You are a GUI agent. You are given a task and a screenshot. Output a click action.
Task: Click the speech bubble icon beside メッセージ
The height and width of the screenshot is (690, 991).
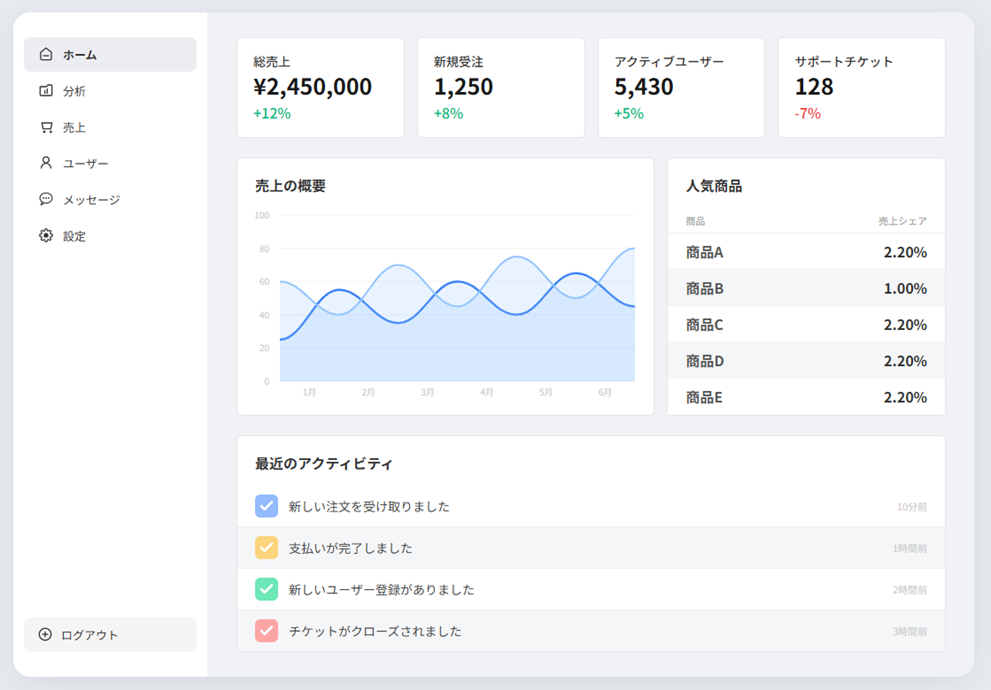pos(46,200)
